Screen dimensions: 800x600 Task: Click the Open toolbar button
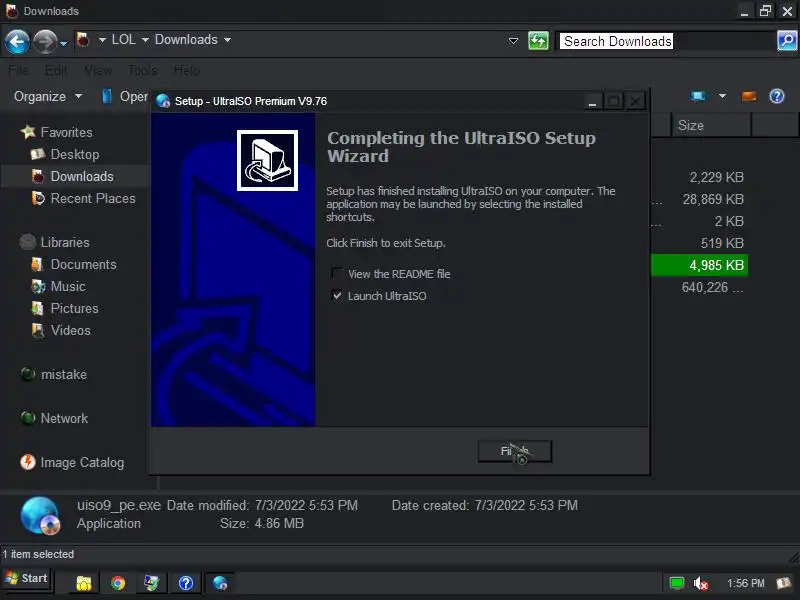[x=125, y=96]
